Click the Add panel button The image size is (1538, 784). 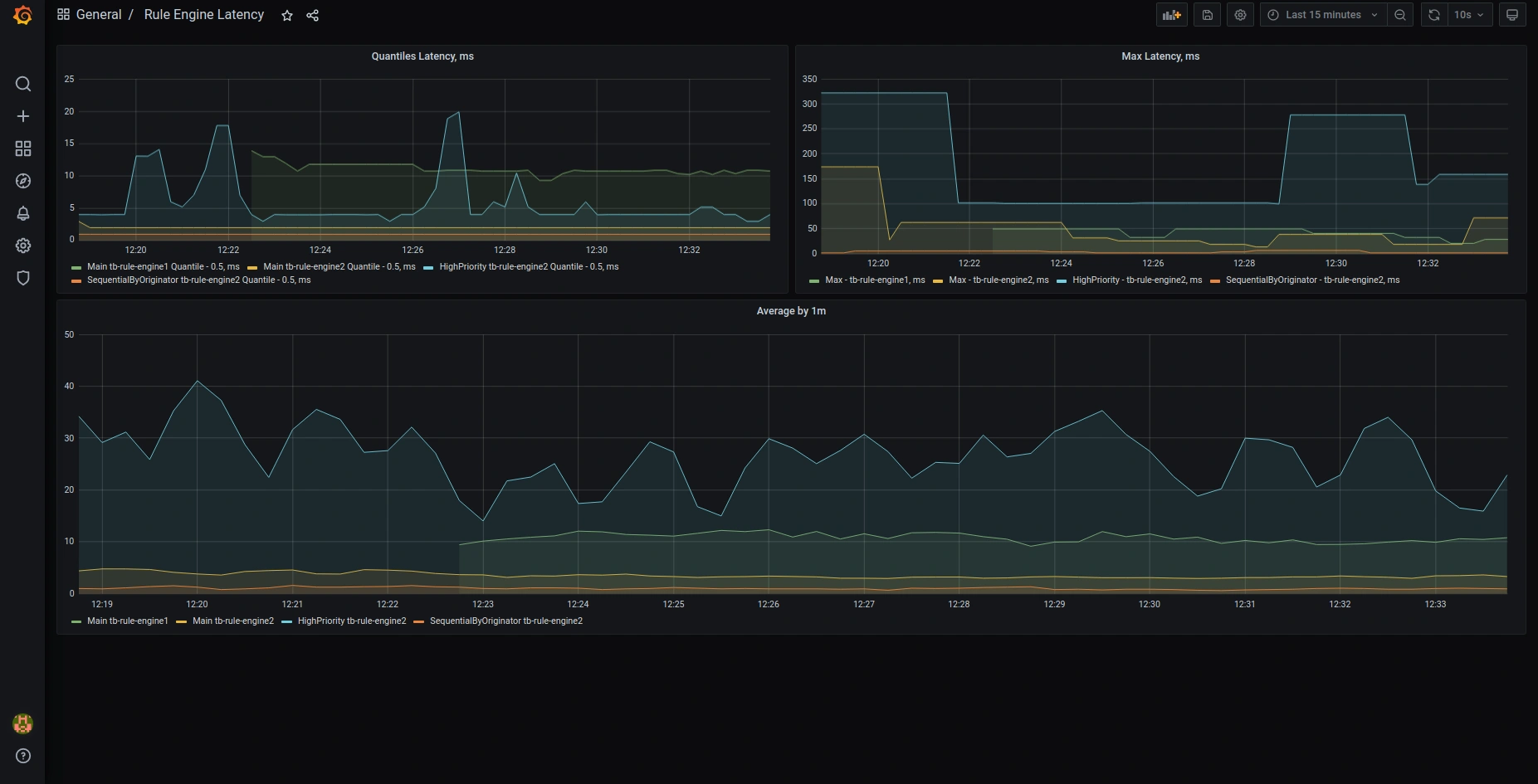(x=1171, y=15)
